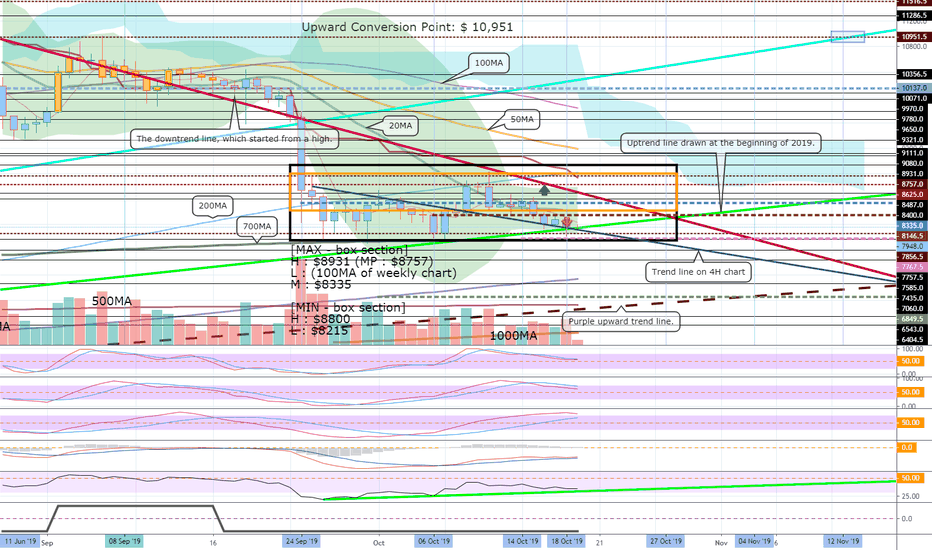Click the 'Upward Conversion Point: $ 10,951' text
The height and width of the screenshot is (550, 932).
pos(407,27)
